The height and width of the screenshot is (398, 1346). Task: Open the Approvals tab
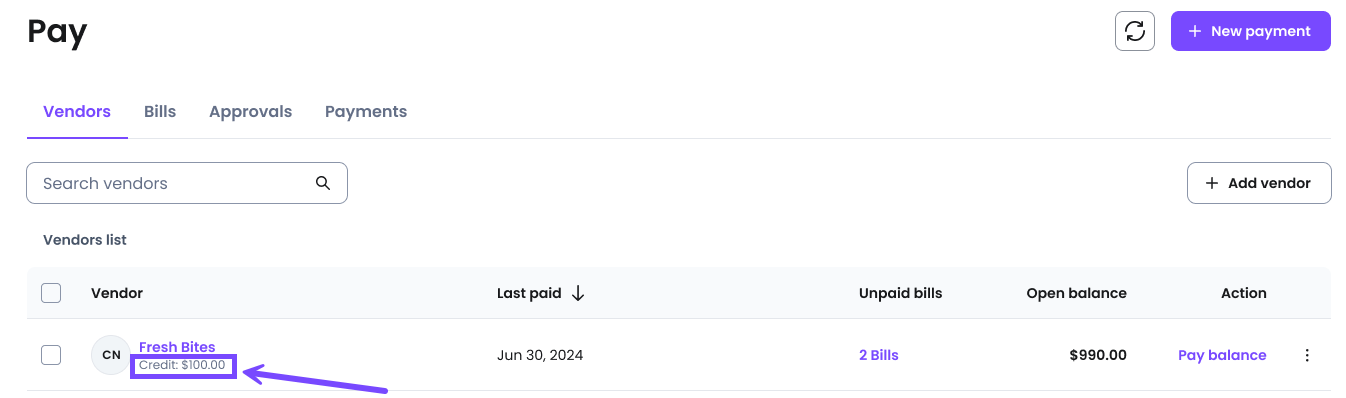(250, 111)
